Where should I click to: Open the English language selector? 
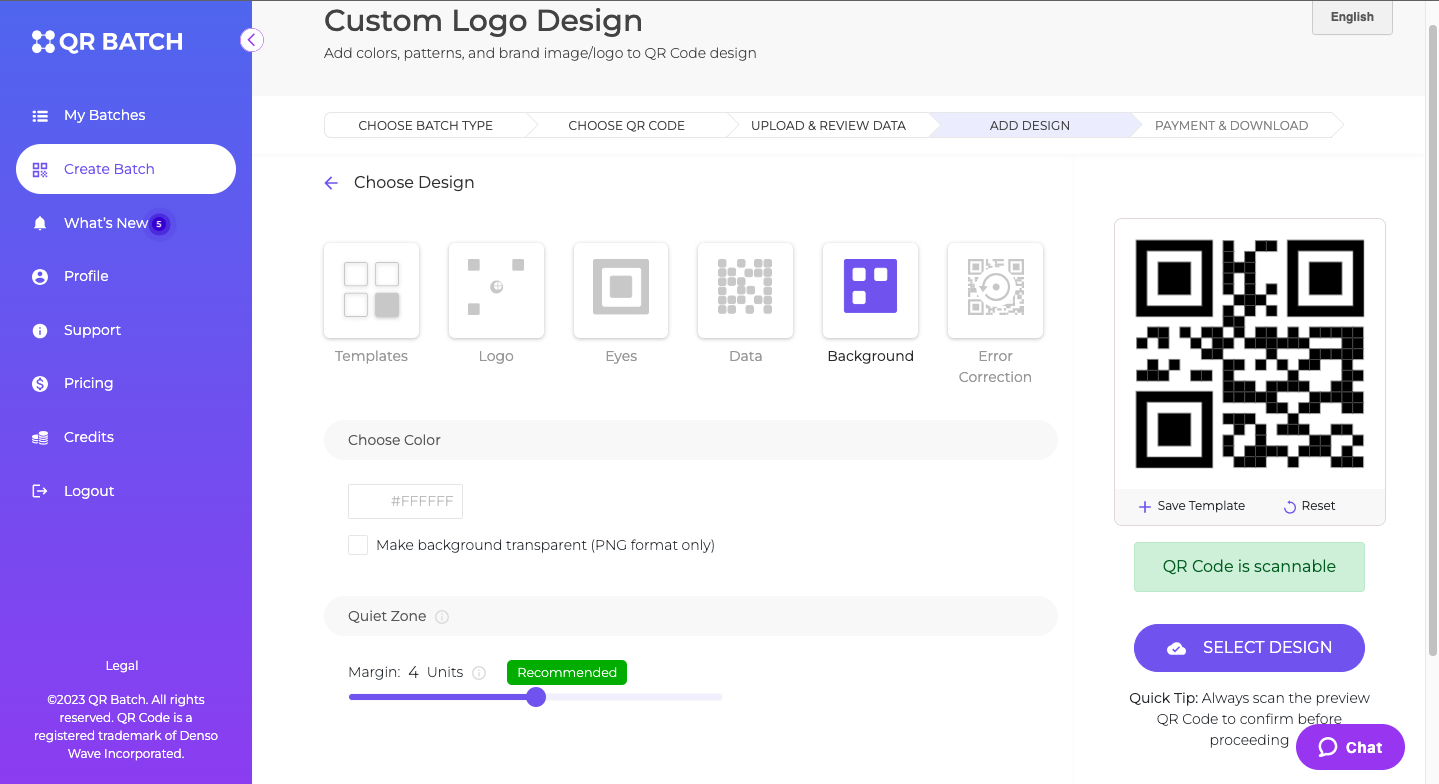[x=1352, y=17]
